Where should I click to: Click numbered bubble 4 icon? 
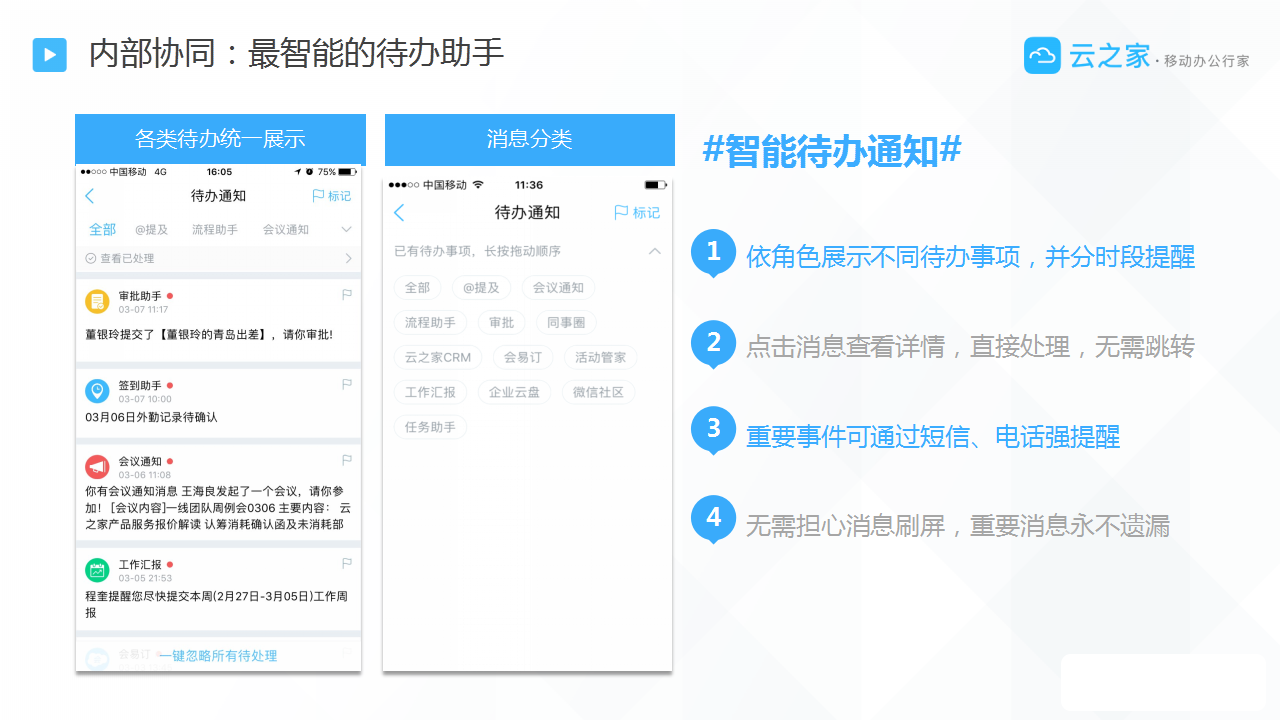coord(713,519)
